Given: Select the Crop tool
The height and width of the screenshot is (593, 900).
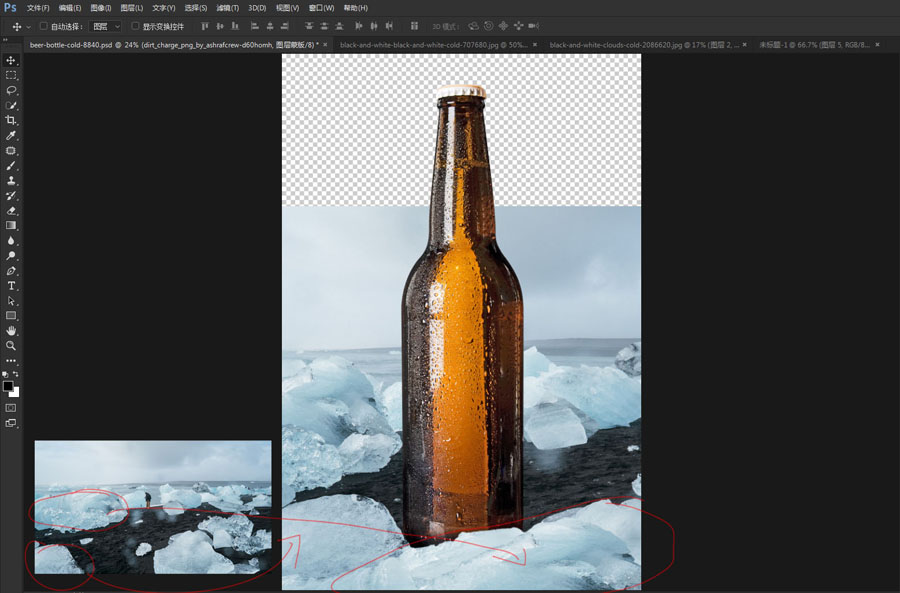Looking at the screenshot, I should click(x=12, y=120).
